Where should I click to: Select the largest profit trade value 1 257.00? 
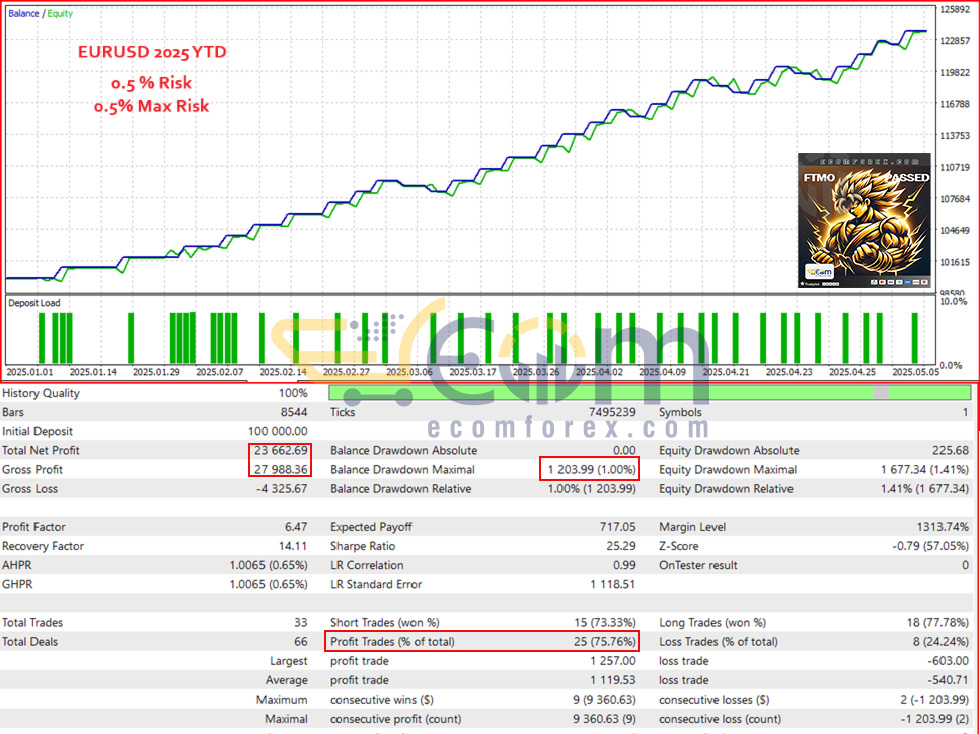612,661
